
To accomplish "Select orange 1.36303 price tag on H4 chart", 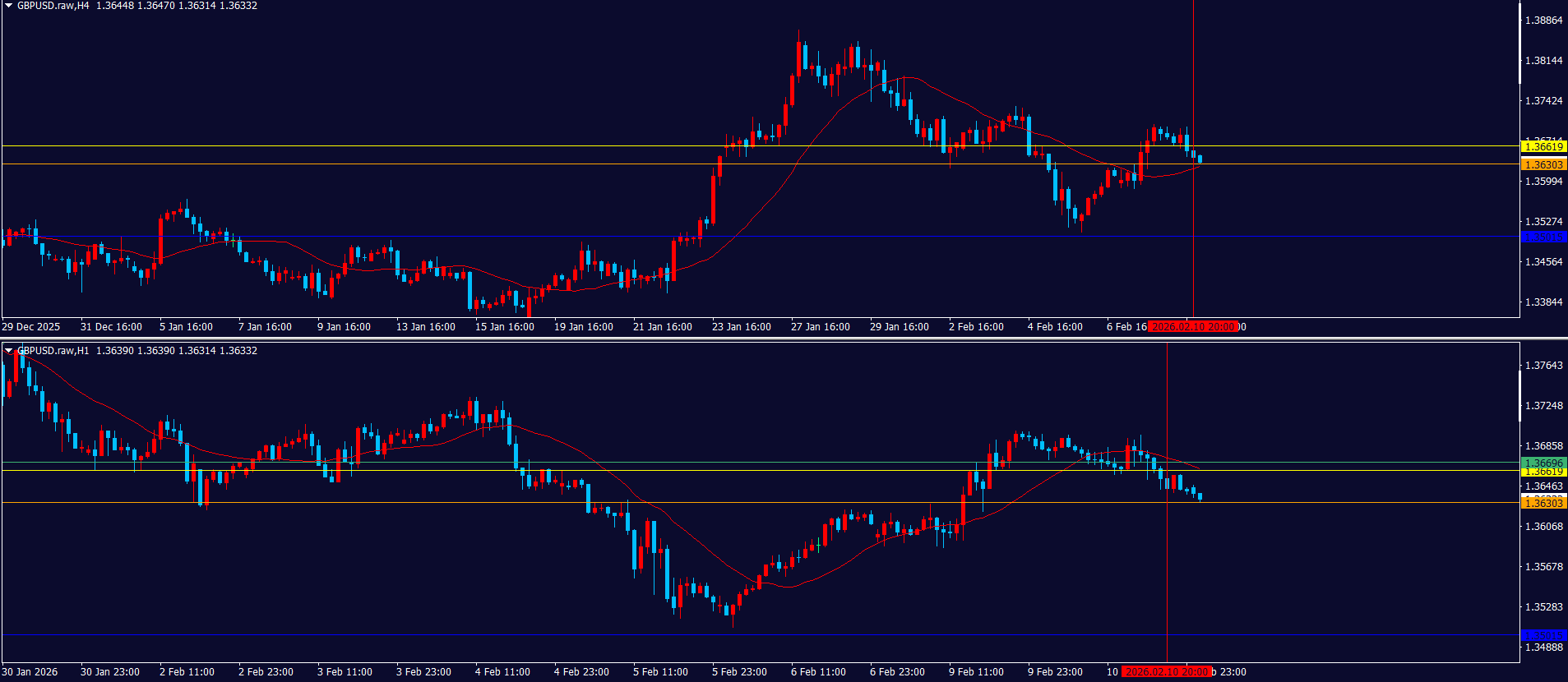I will click(1543, 165).
